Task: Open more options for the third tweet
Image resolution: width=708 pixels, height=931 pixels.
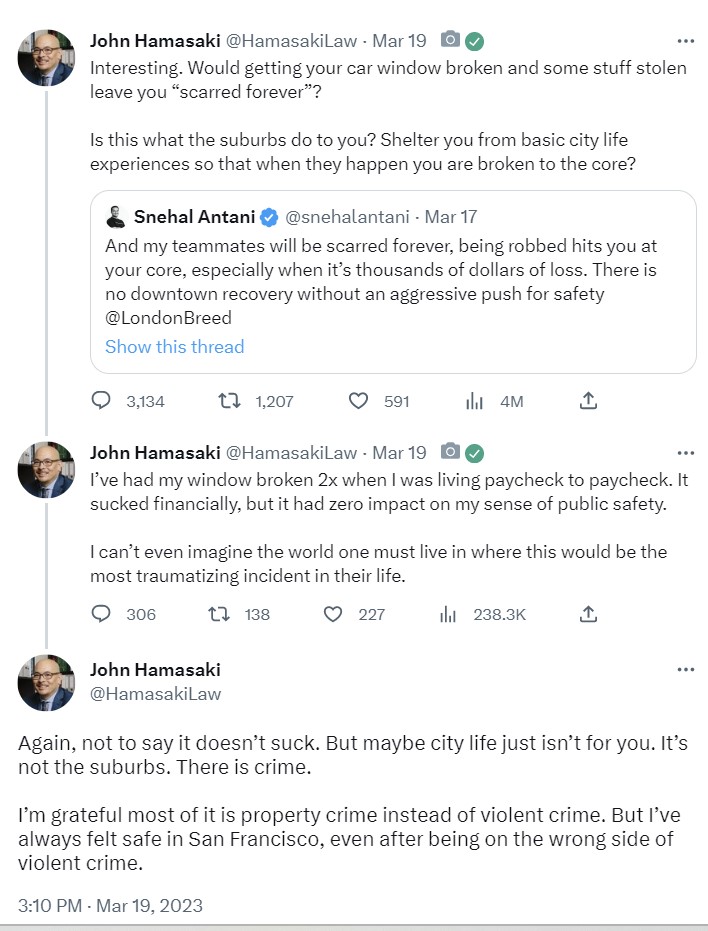Action: tap(685, 669)
